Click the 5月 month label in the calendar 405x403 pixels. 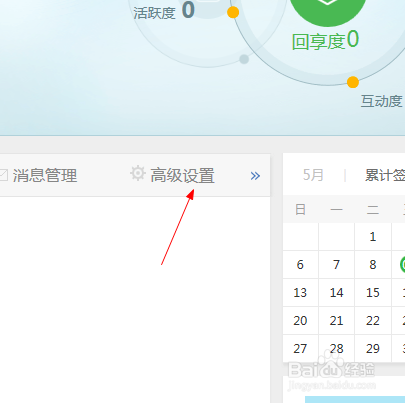click(313, 175)
